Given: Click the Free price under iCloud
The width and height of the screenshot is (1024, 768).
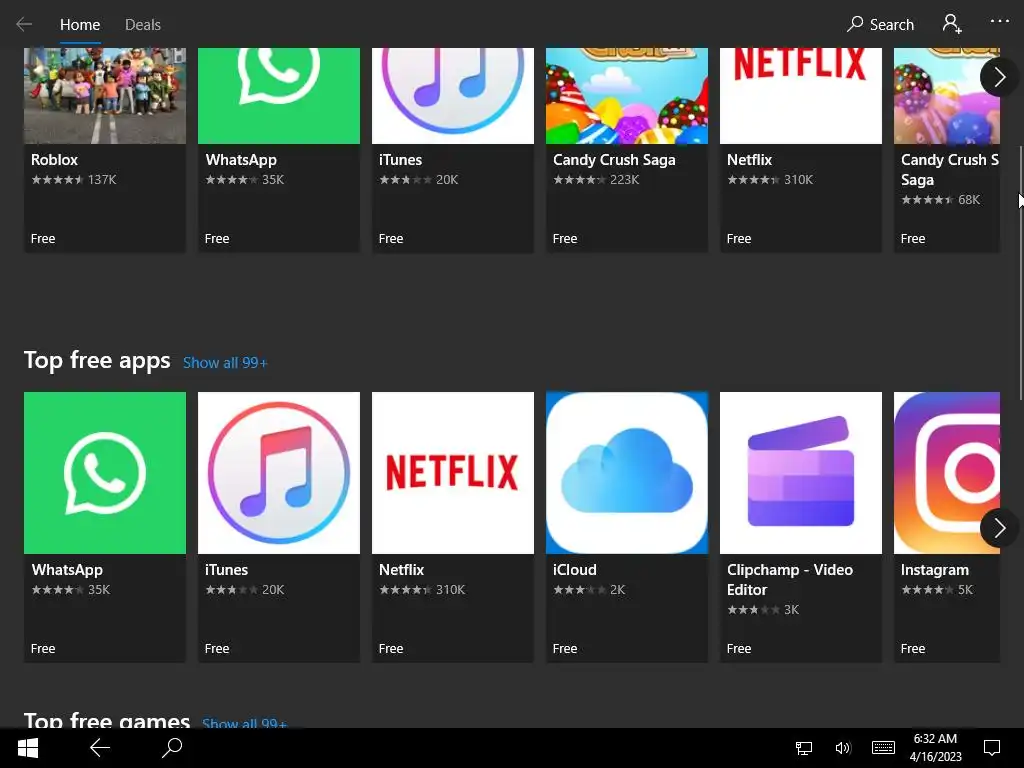Looking at the screenshot, I should click(x=565, y=648).
